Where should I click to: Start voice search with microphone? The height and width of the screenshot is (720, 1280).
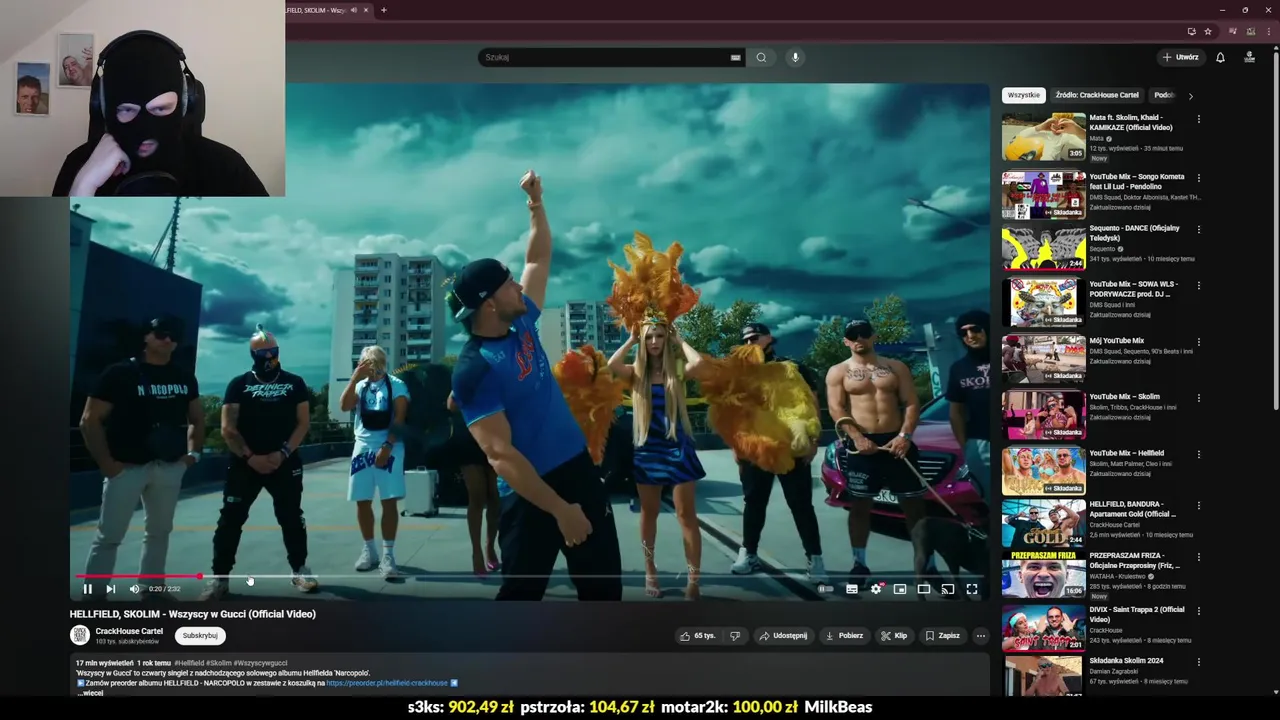796,57
